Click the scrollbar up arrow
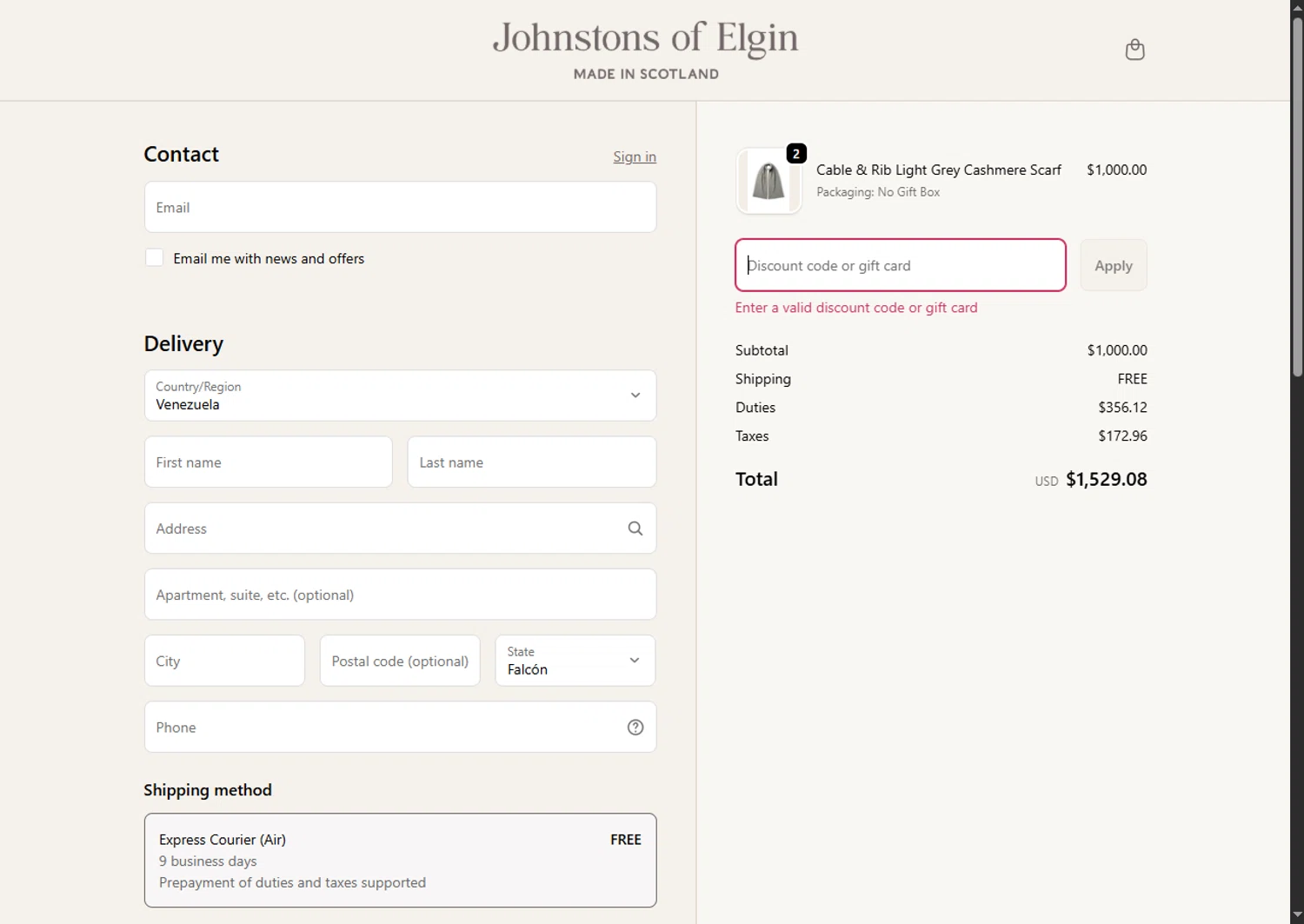This screenshot has width=1304, height=924. point(1297,7)
